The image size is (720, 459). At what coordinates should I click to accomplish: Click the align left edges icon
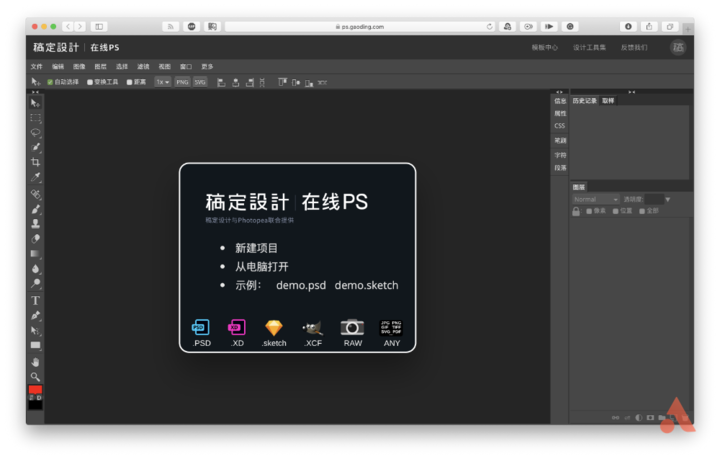pos(221,83)
